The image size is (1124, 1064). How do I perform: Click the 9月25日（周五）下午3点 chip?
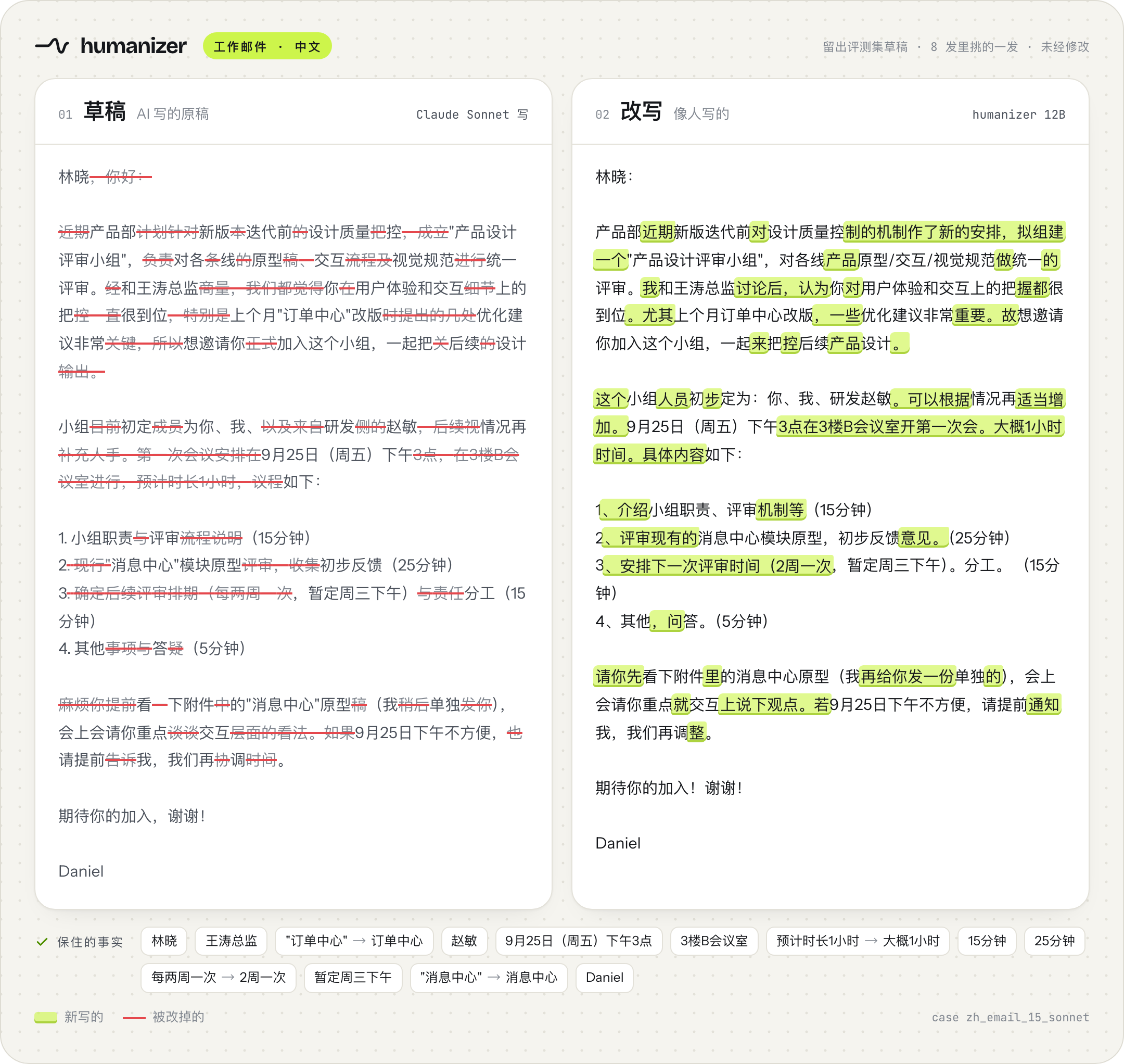click(579, 941)
